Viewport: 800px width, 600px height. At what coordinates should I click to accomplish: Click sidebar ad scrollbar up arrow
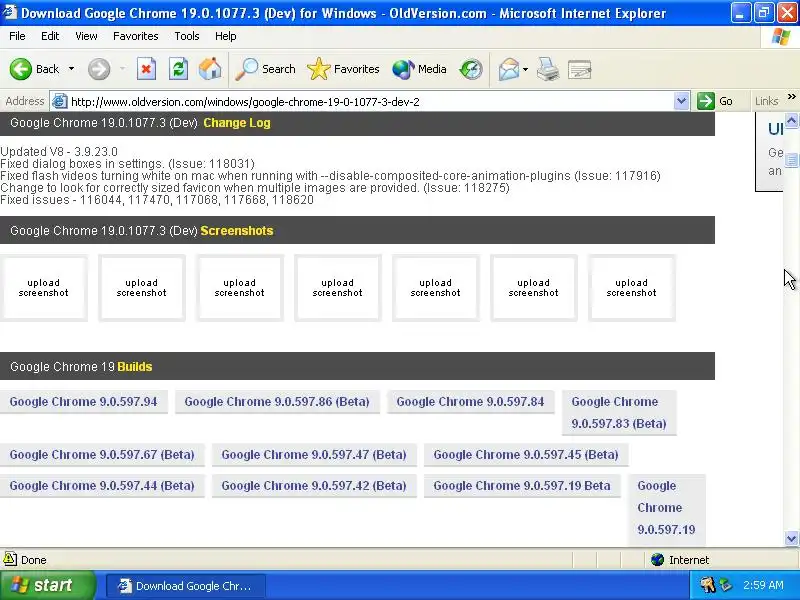[x=791, y=120]
